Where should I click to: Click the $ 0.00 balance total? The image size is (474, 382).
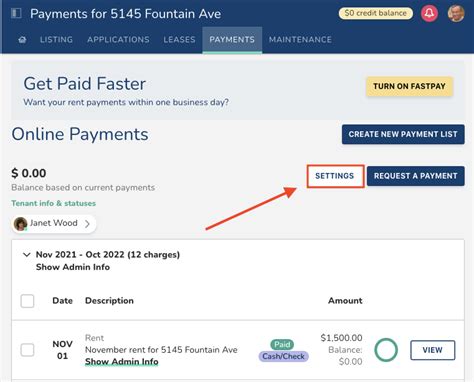[x=29, y=173]
